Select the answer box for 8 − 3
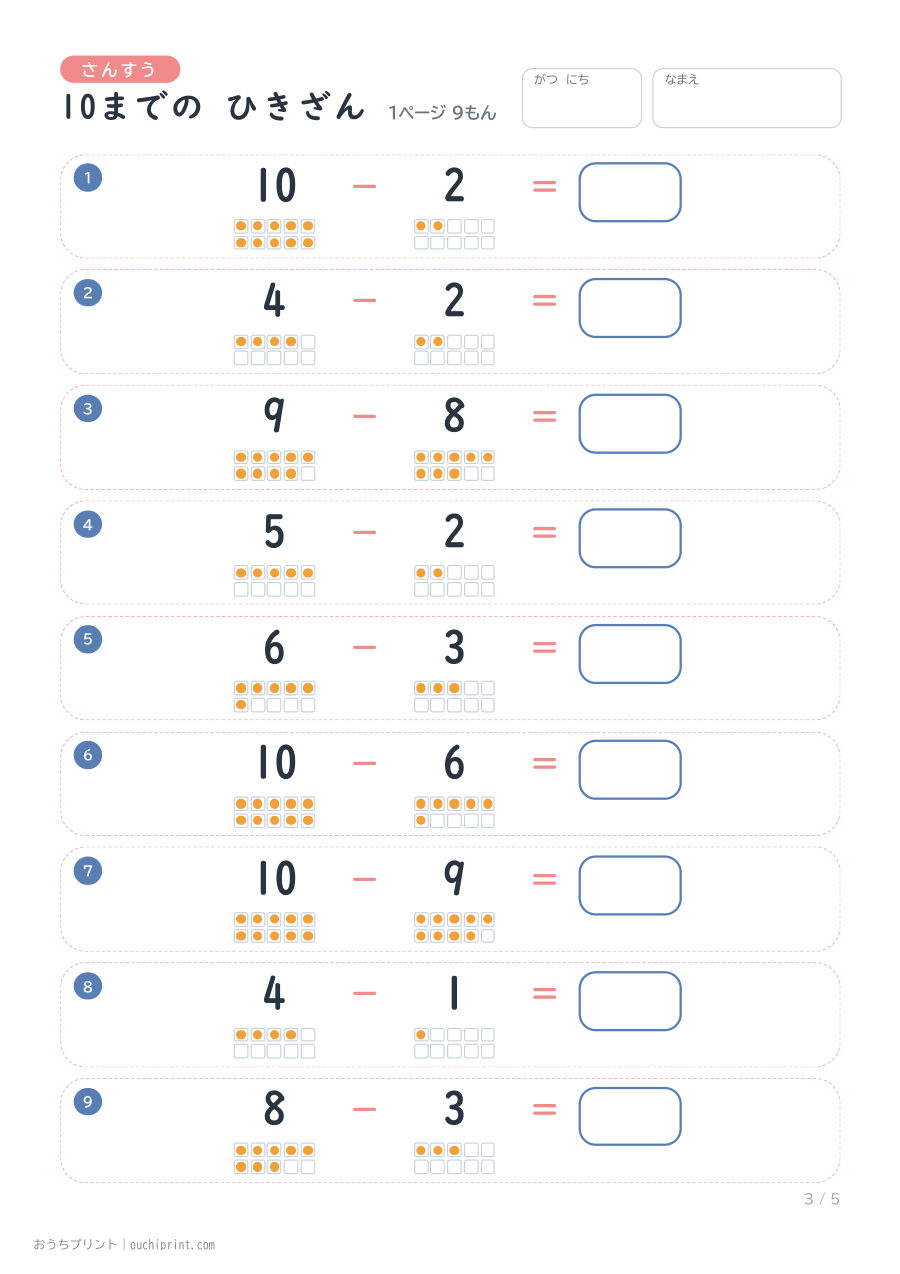Viewport: 900px width, 1274px height. coord(630,1116)
